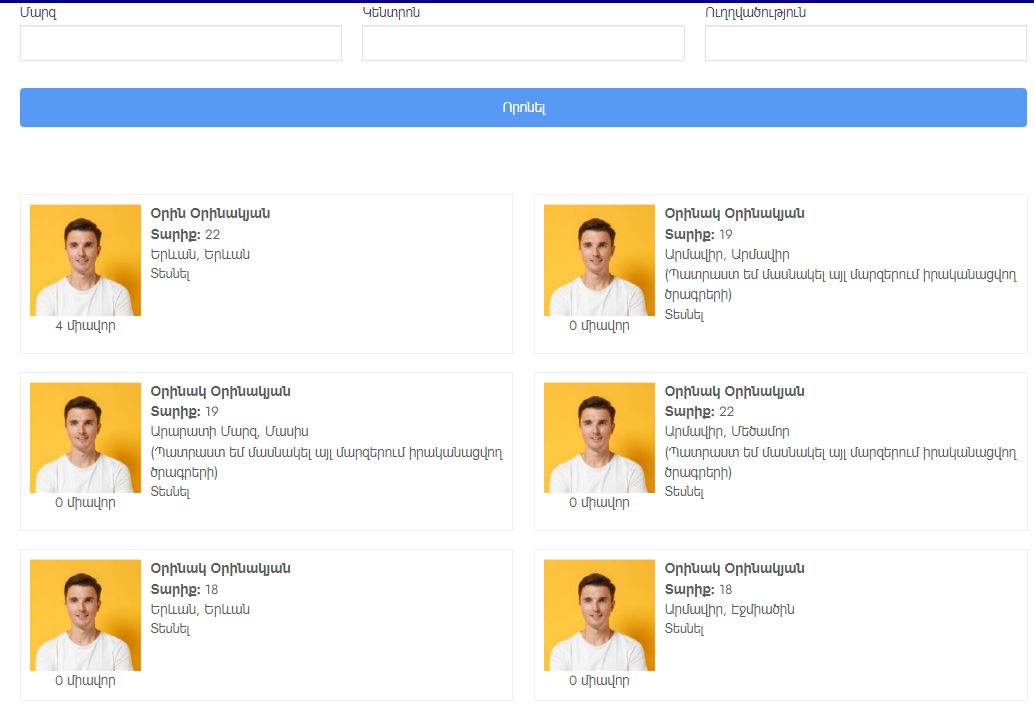This screenshot has height=709, width=1034.
Task: Select name Օրինակ Օրինակյան on age 18 Երևան card
Action: click(220, 569)
